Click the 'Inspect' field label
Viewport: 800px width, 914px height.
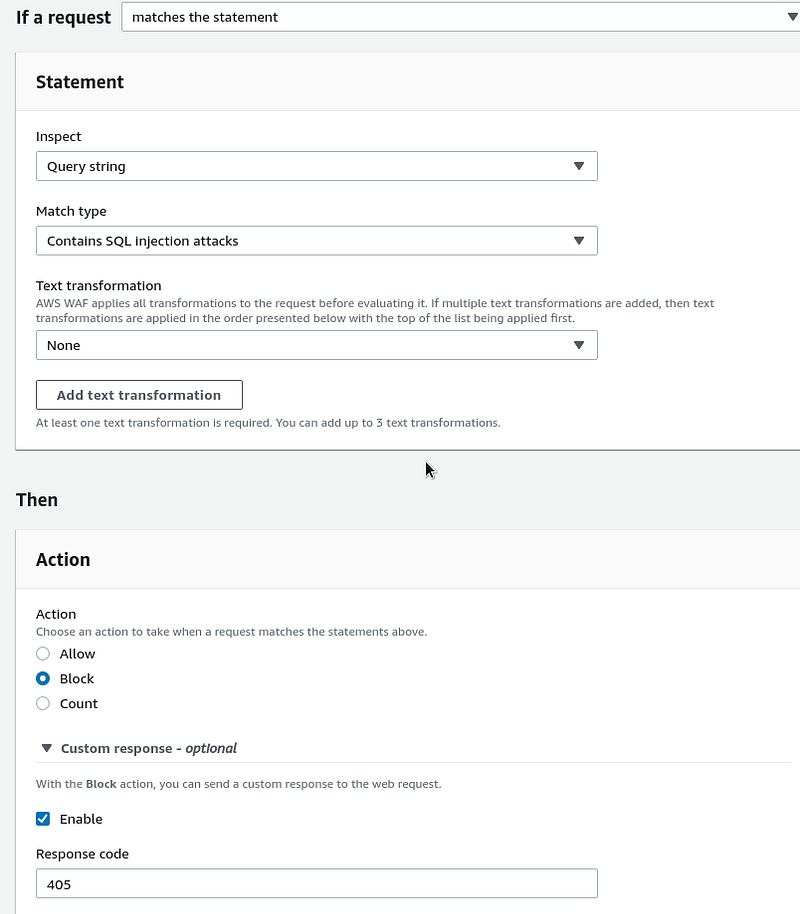(58, 136)
